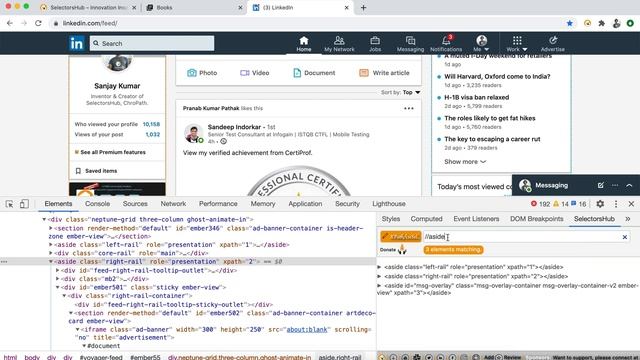Click the bookmark star in address bar

tap(569, 23)
